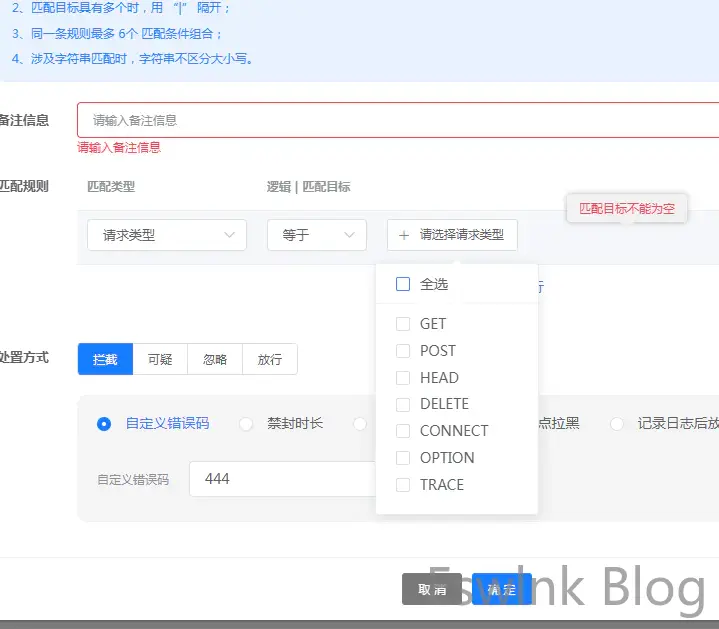Select the HEAD request method checkbox
This screenshot has height=629, width=719.
(403, 378)
